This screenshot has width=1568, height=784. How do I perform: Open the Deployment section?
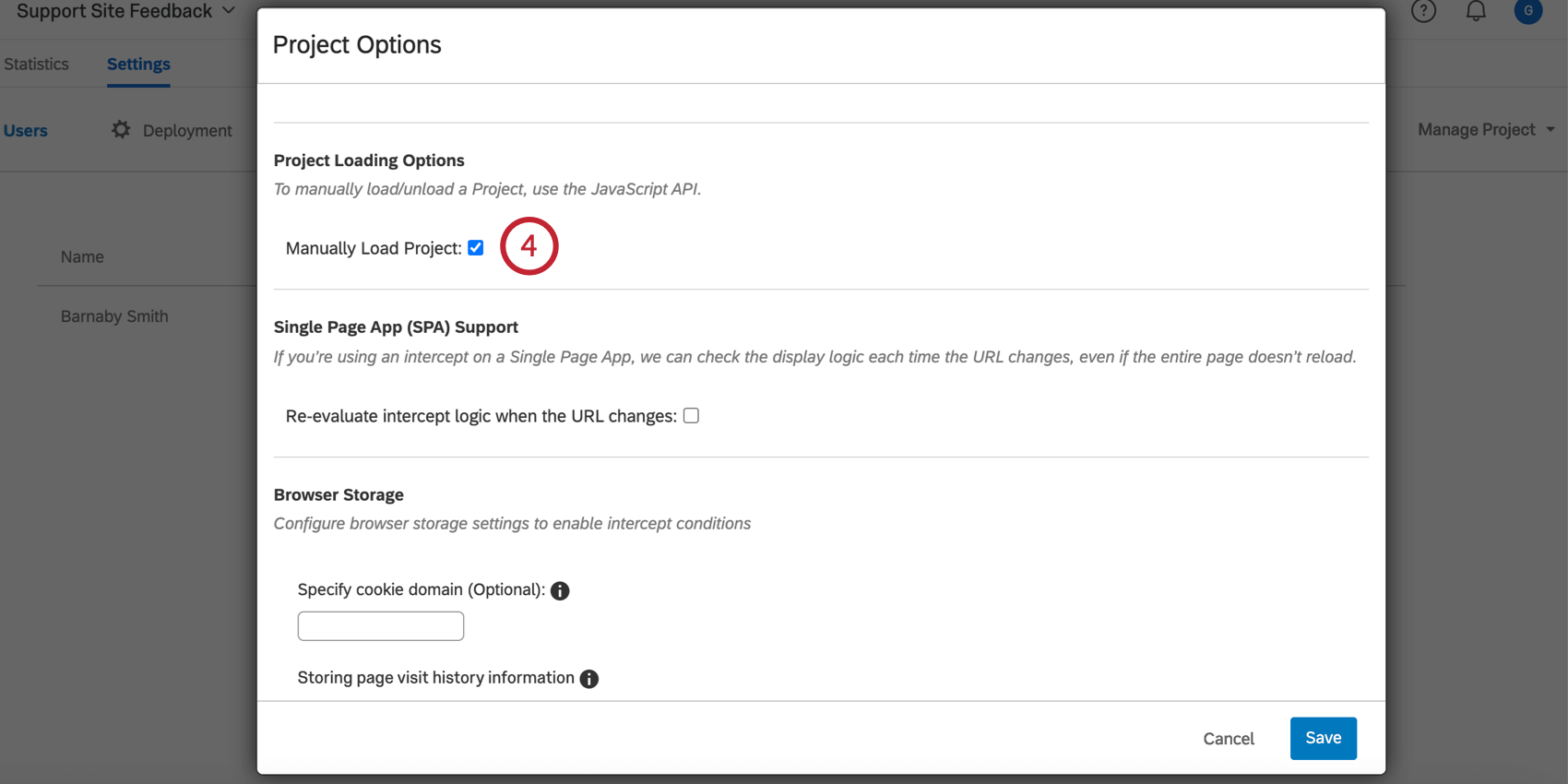pyautogui.click(x=187, y=131)
